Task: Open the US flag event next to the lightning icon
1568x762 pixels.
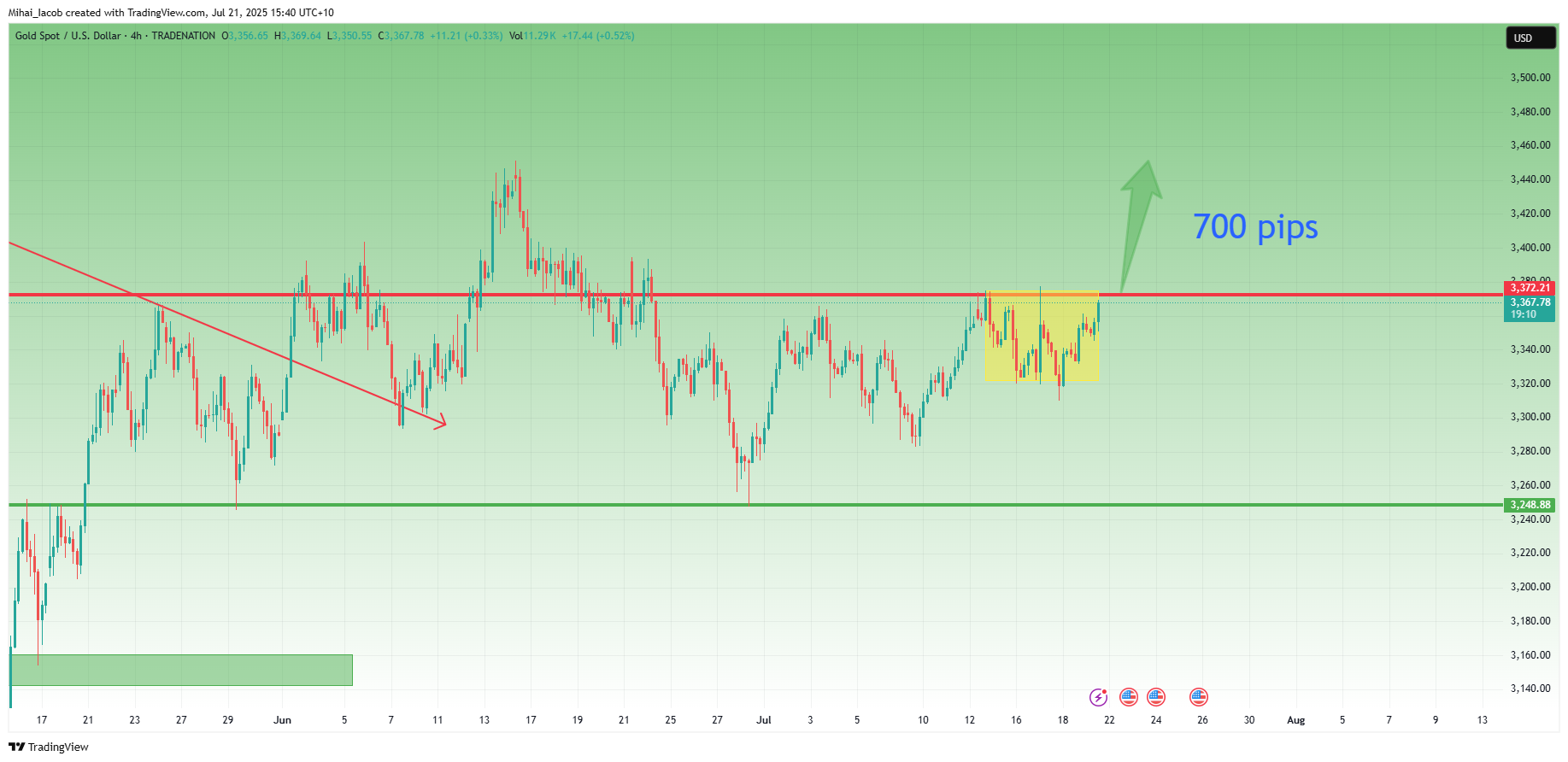Action: click(1129, 697)
